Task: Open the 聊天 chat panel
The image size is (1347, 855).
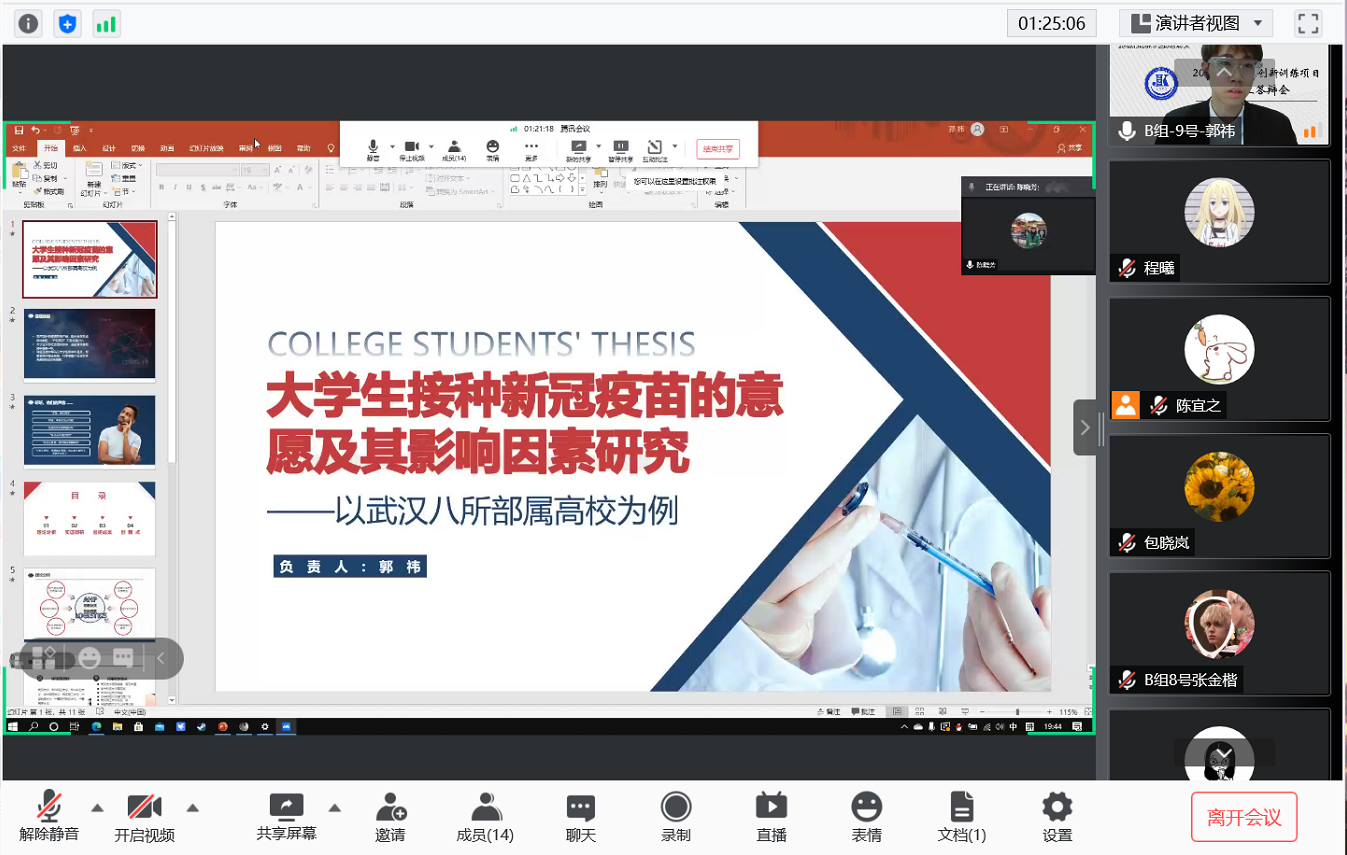Action: (580, 816)
